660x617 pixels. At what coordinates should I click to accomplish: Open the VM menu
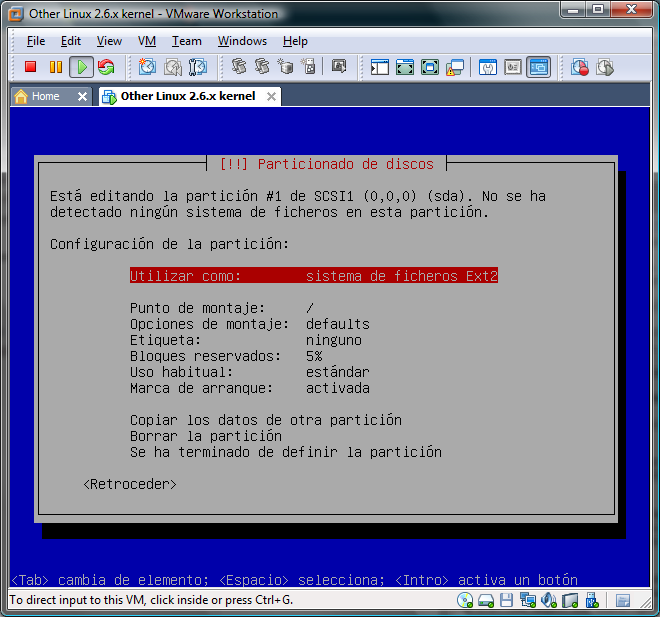pos(147,41)
